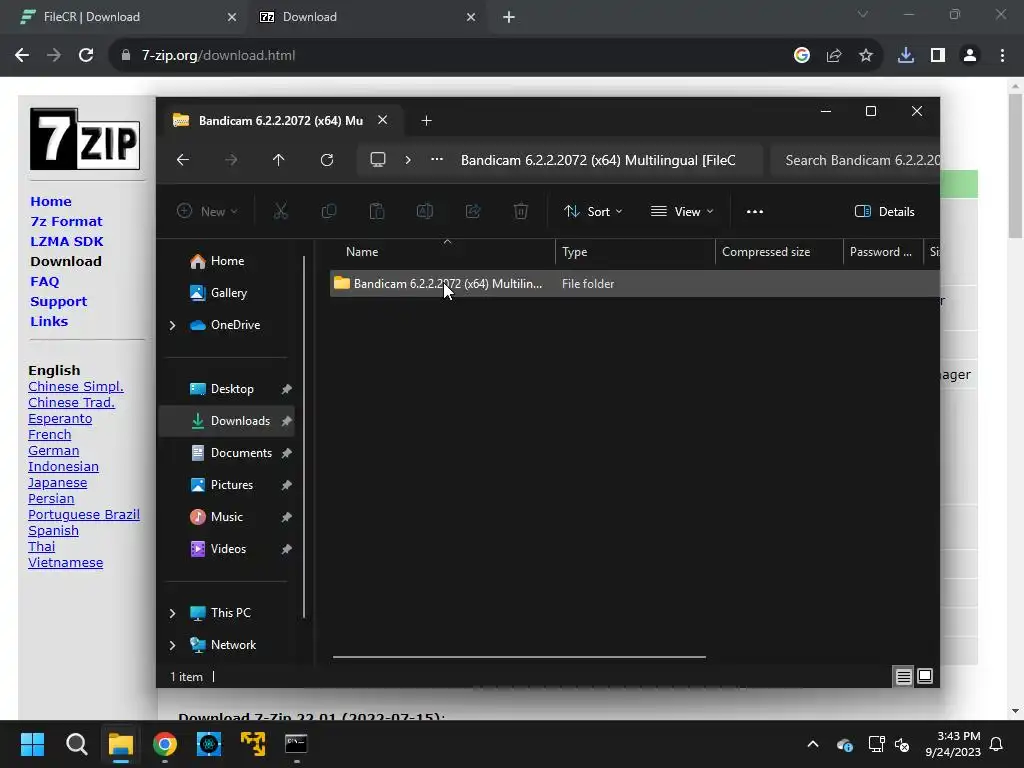Open the Chrome profile avatar icon
Image resolution: width=1024 pixels, height=768 pixels.
pyautogui.click(x=970, y=56)
